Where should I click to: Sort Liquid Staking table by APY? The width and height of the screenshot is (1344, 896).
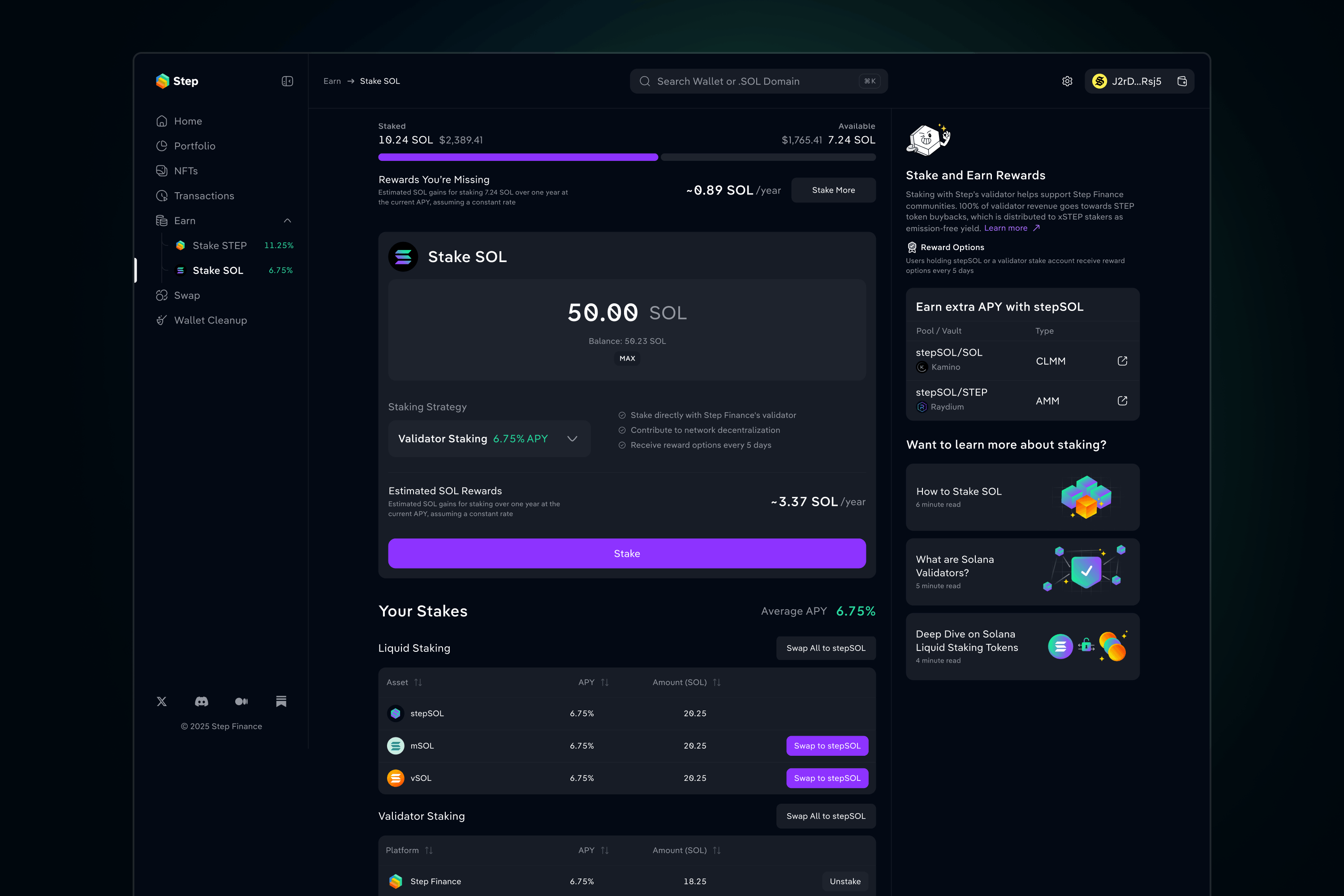604,682
